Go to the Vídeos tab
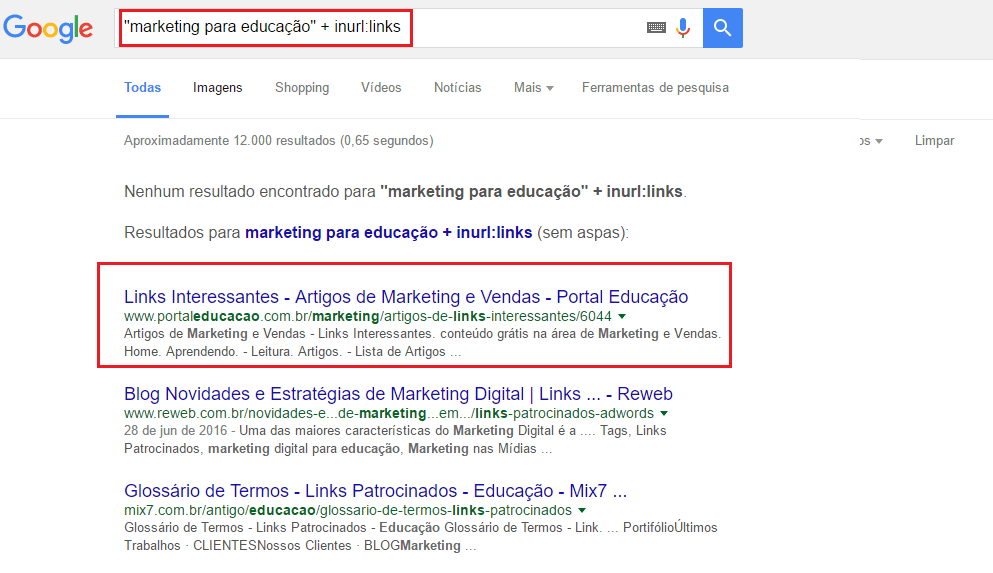Image resolution: width=993 pixels, height=573 pixels. (x=381, y=87)
